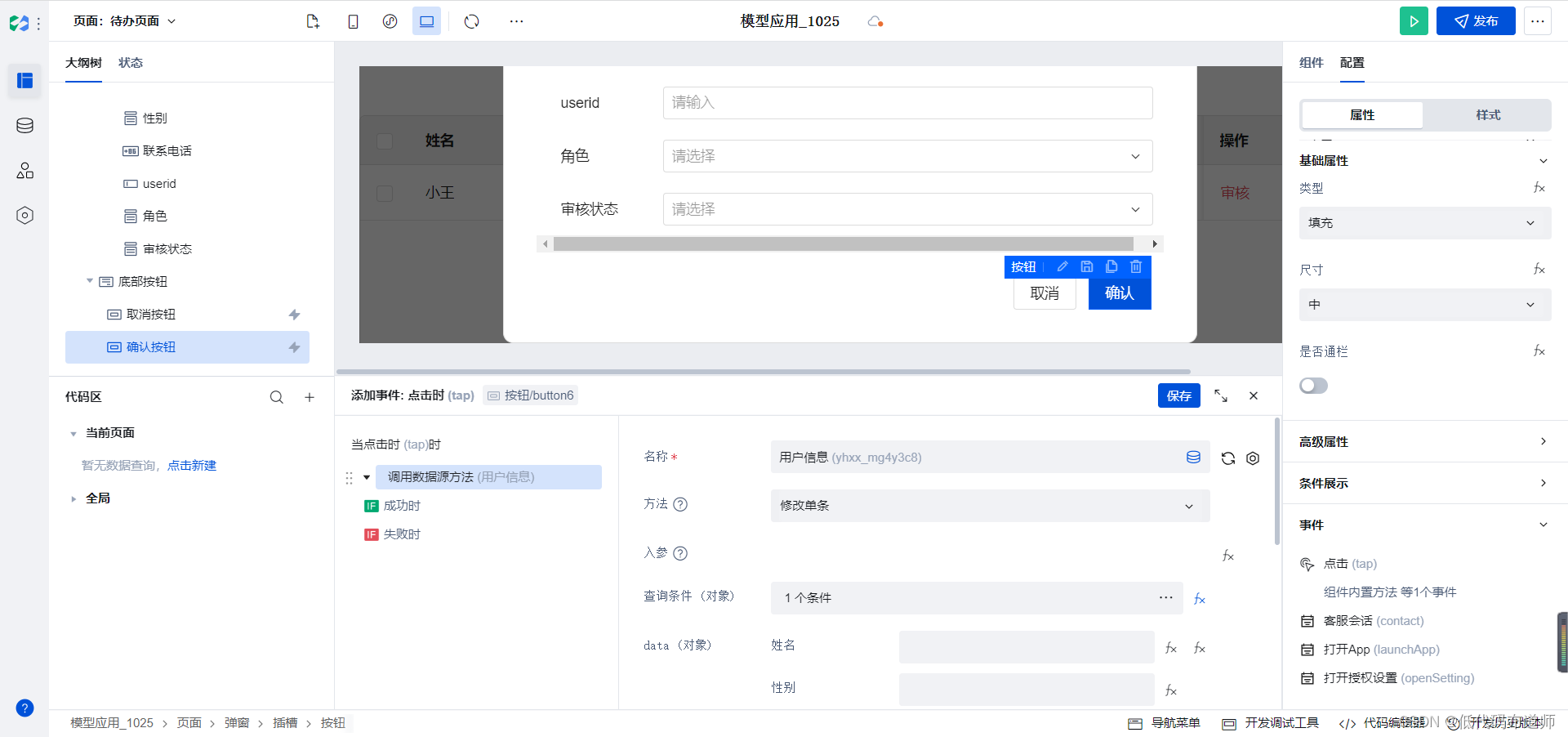This screenshot has height=737, width=1568.
Task: Click the userid input field
Action: (907, 103)
